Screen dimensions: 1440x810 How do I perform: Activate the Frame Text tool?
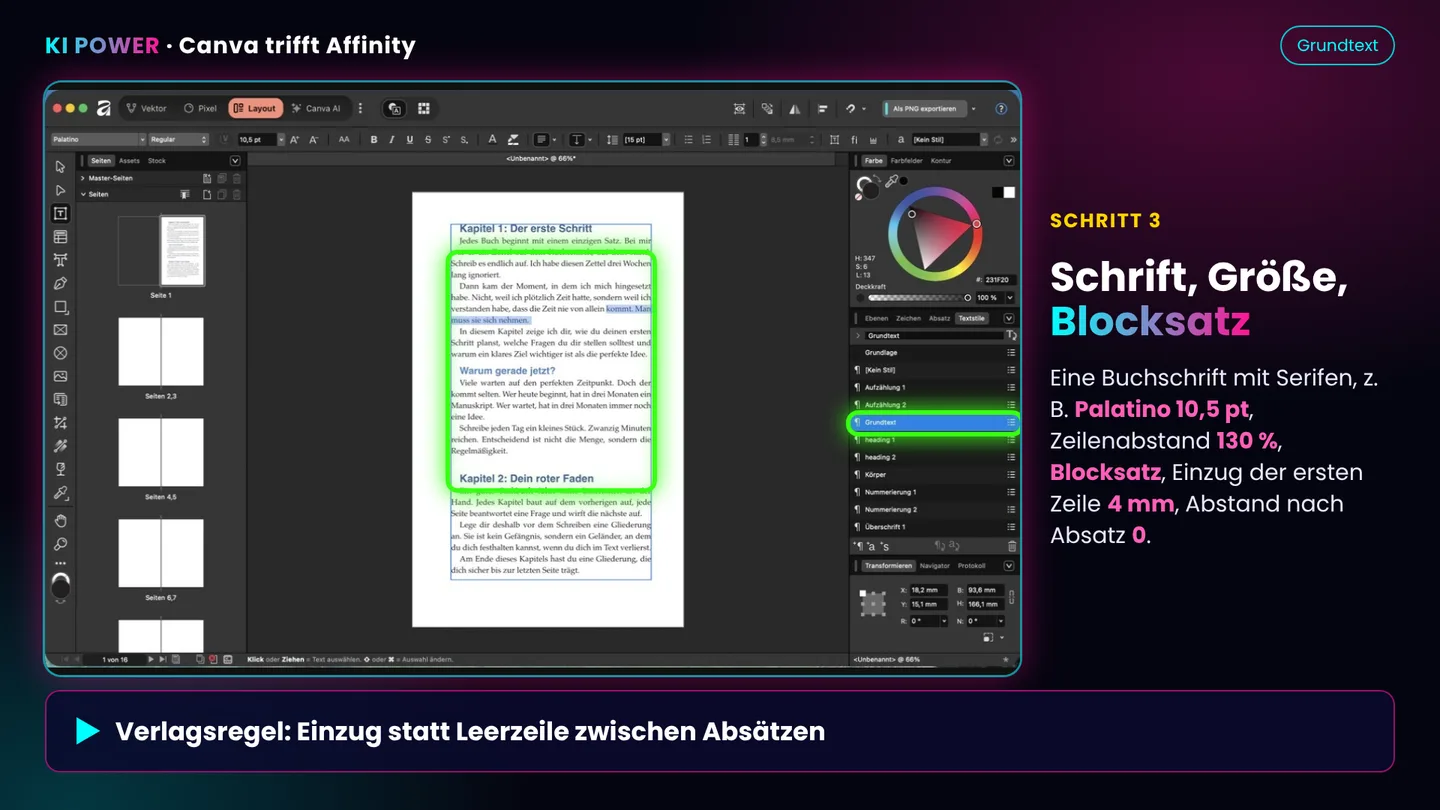(60, 213)
